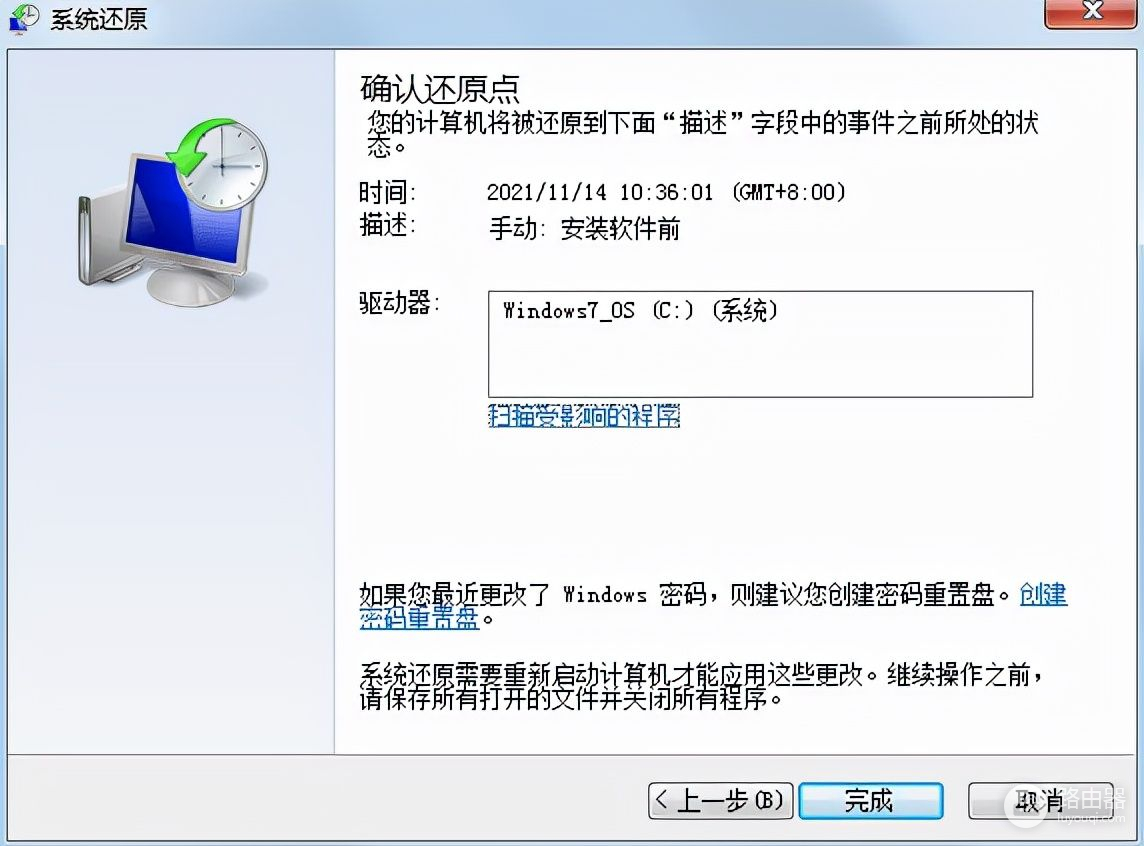Click the 确认还原点 heading
This screenshot has height=846, width=1144.
coord(440,89)
